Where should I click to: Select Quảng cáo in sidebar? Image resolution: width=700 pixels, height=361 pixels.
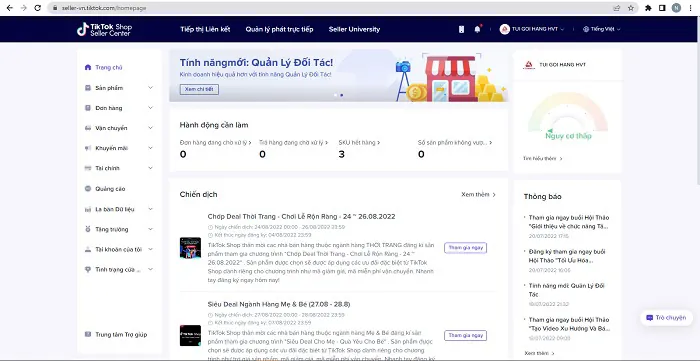pos(110,189)
